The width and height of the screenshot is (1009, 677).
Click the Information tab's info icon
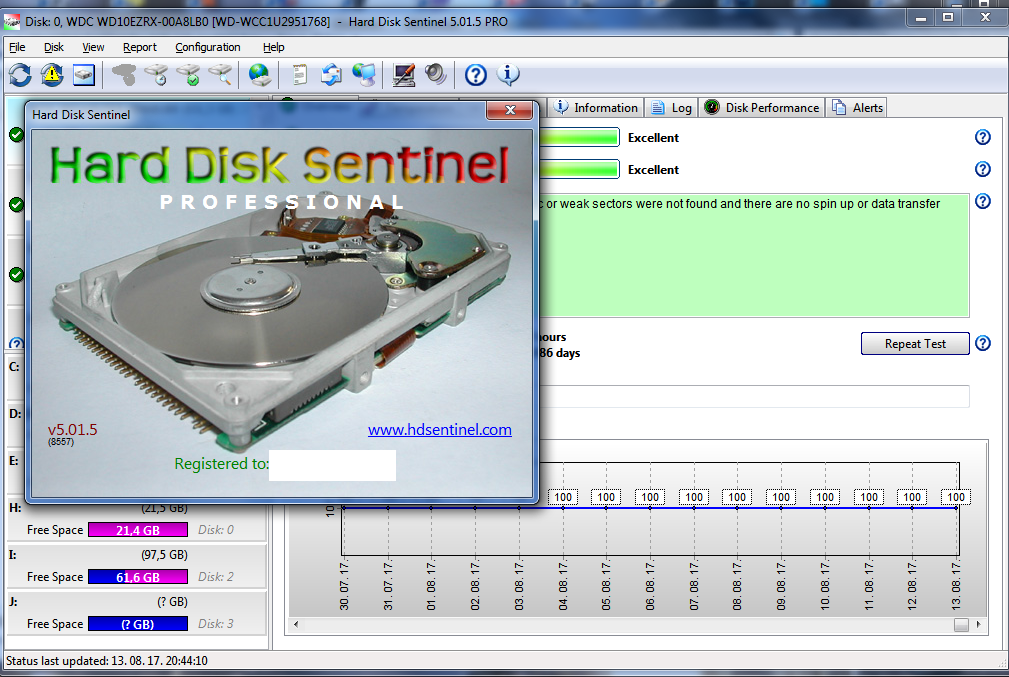tap(561, 107)
